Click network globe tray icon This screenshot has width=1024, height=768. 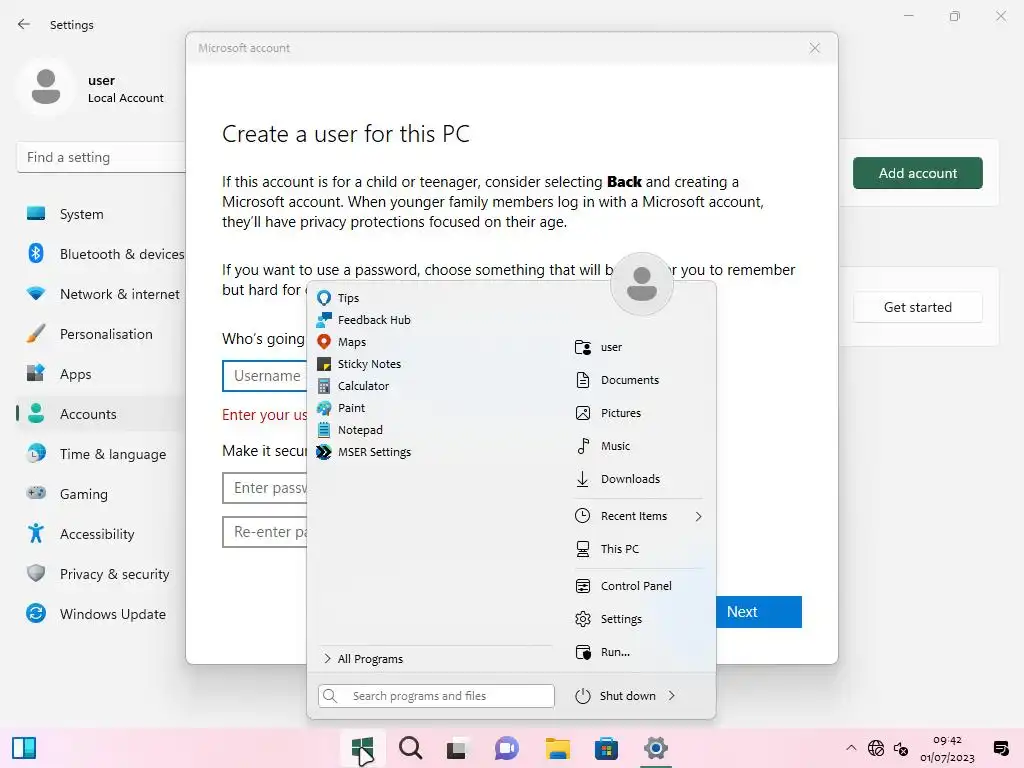pyautogui.click(x=876, y=748)
